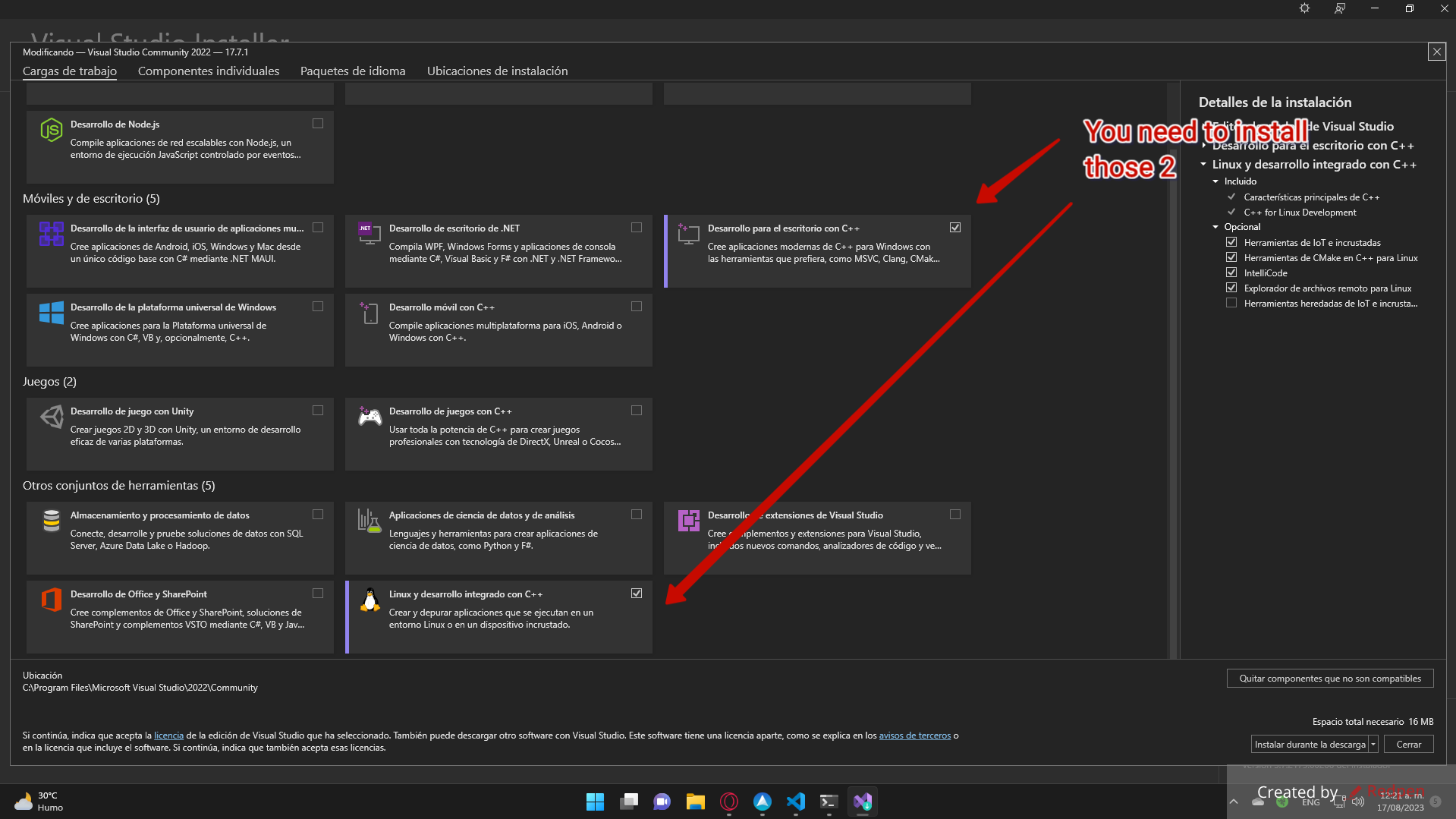
Task: Collapse the Incluido section
Action: (1215, 181)
